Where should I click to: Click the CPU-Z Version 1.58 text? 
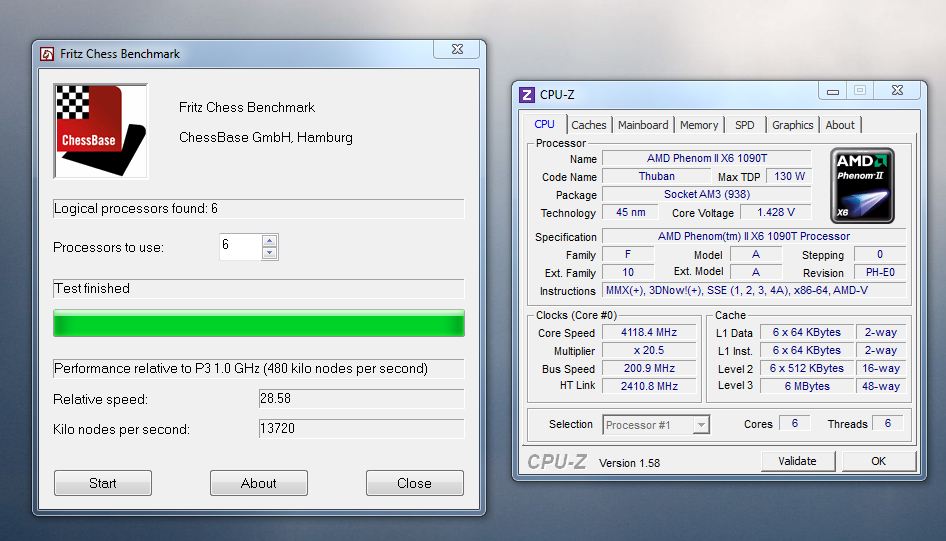(x=629, y=463)
